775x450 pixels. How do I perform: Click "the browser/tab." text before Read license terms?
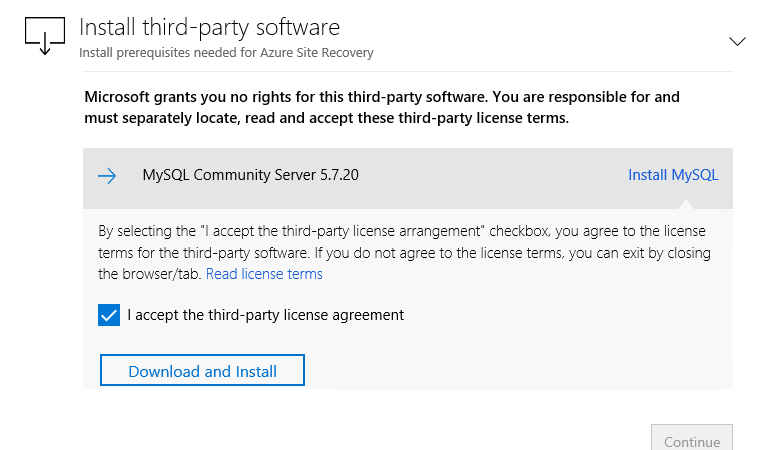(x=150, y=274)
